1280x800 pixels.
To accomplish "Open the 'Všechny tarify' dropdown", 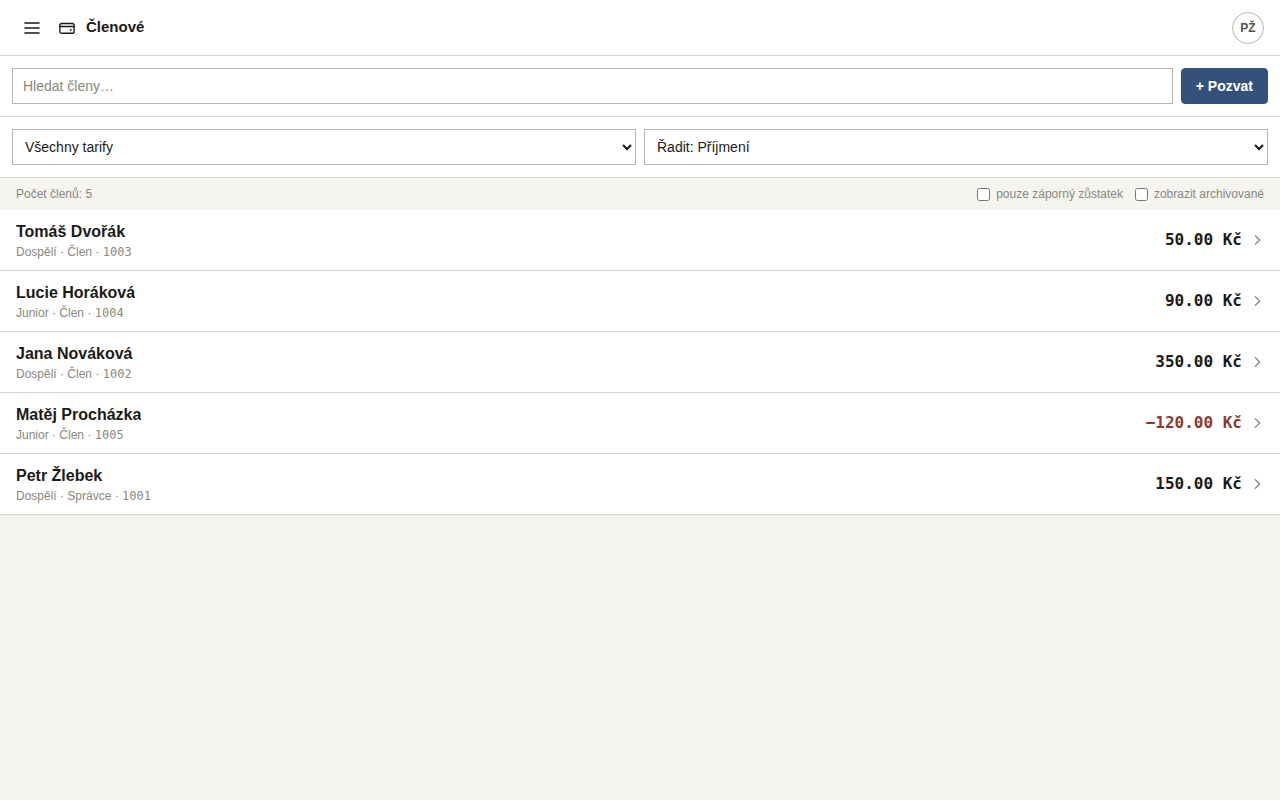I will (324, 147).
